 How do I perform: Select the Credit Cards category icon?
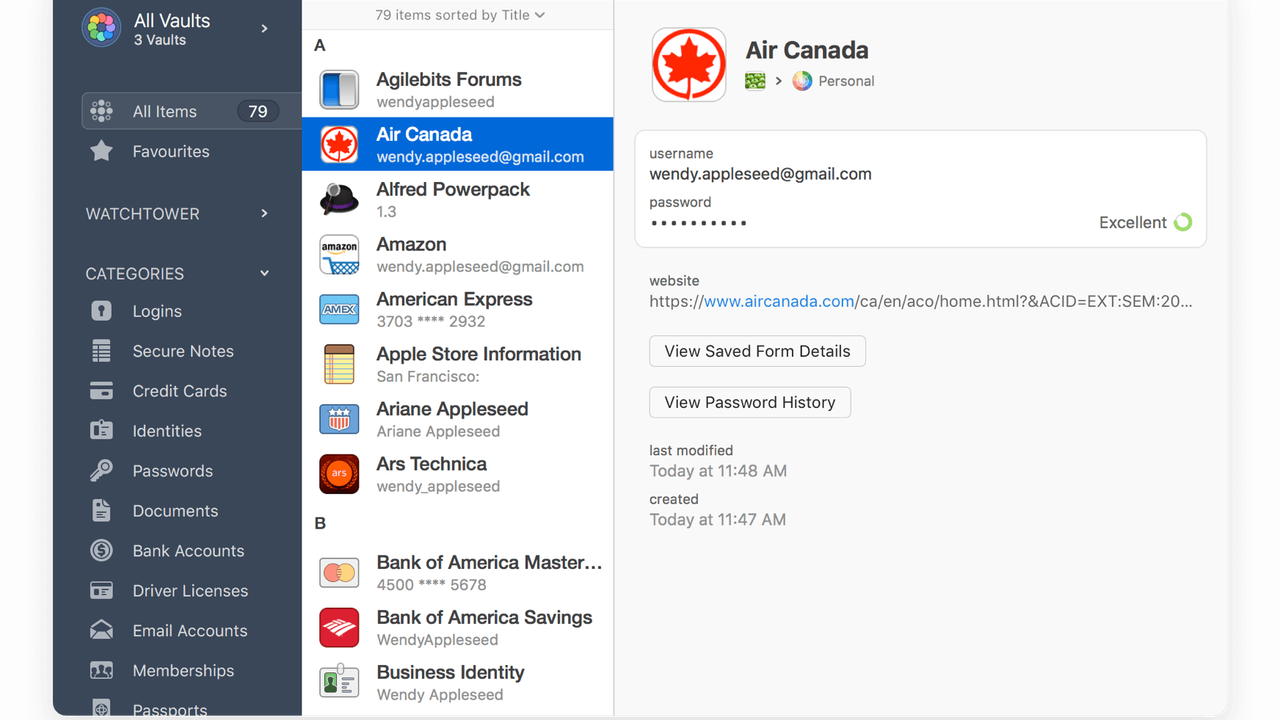pyautogui.click(x=101, y=391)
